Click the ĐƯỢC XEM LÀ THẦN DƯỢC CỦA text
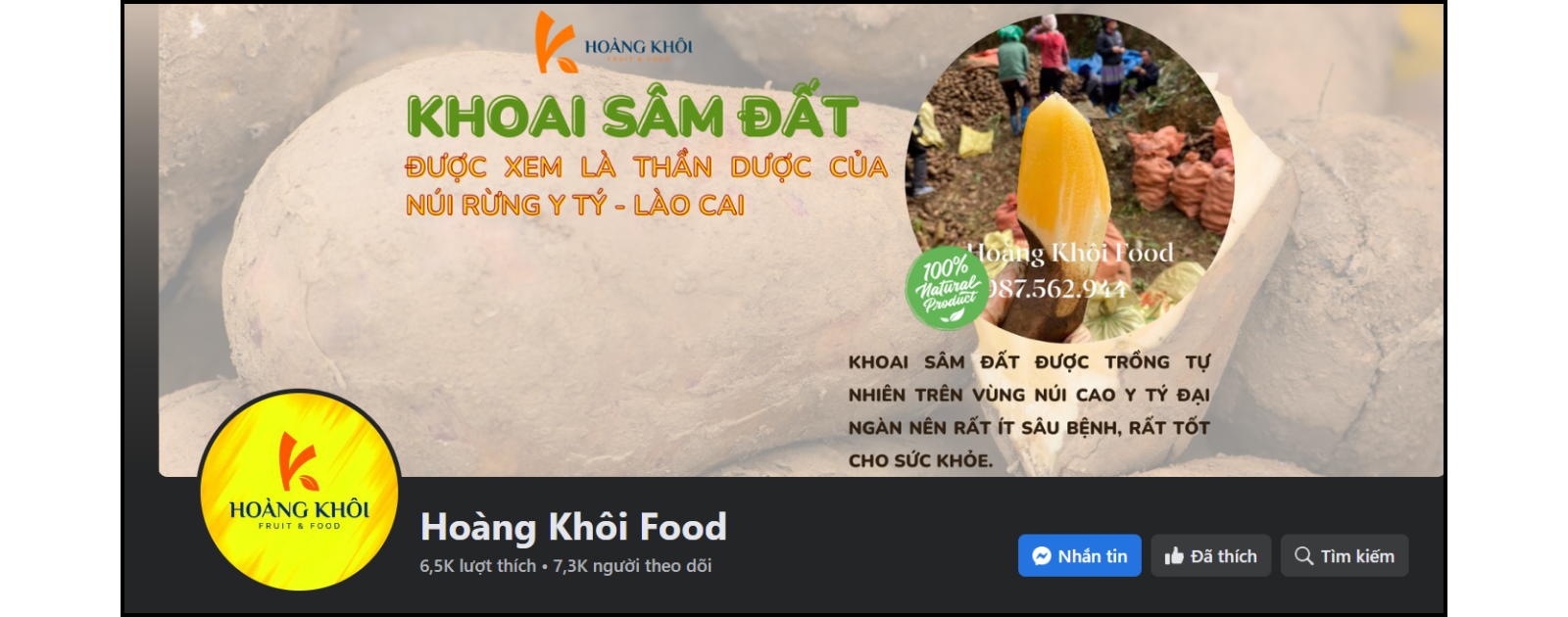 647,166
